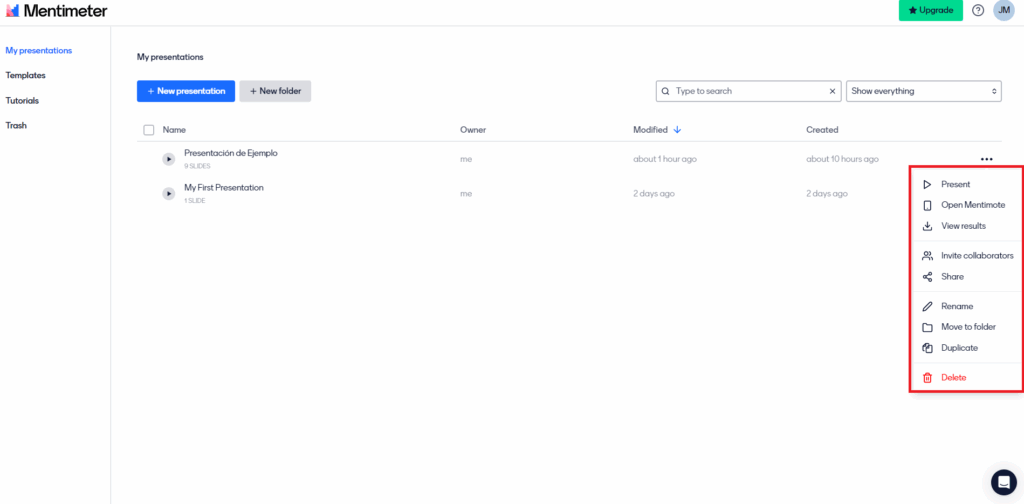Go to Templates in the sidebar
The height and width of the screenshot is (504, 1024).
(x=25, y=75)
